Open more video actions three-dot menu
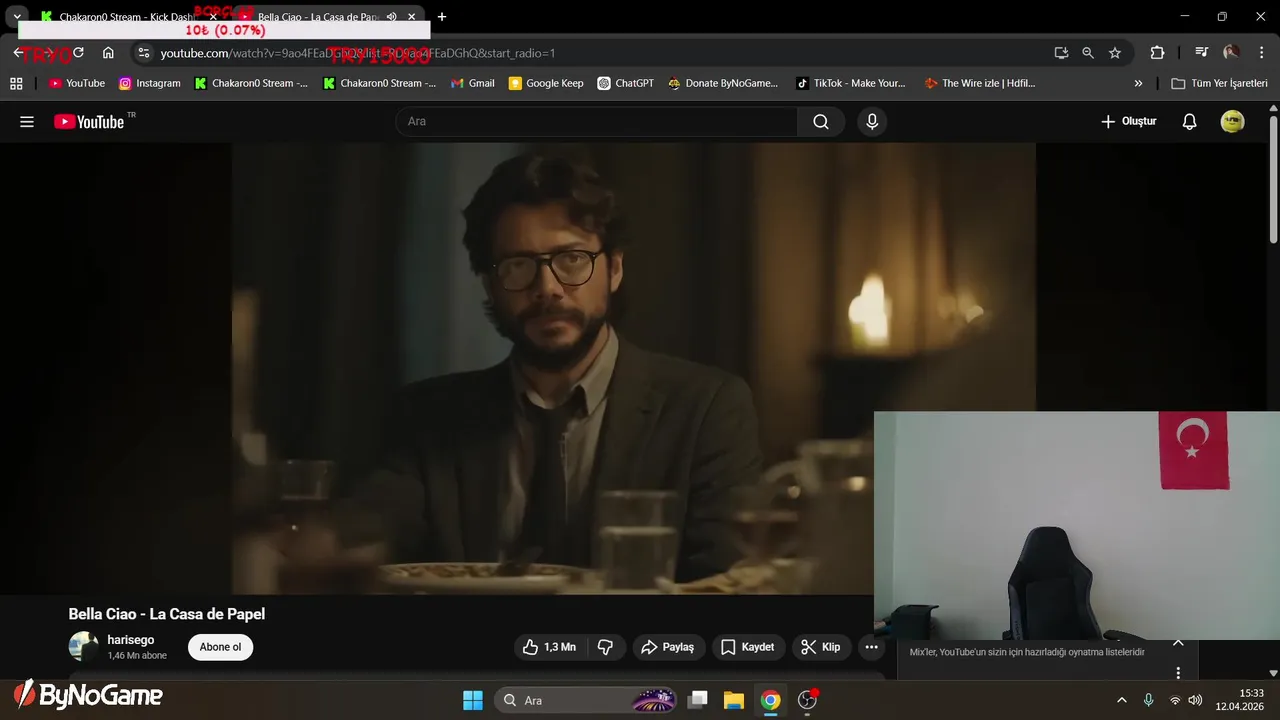 [871, 647]
